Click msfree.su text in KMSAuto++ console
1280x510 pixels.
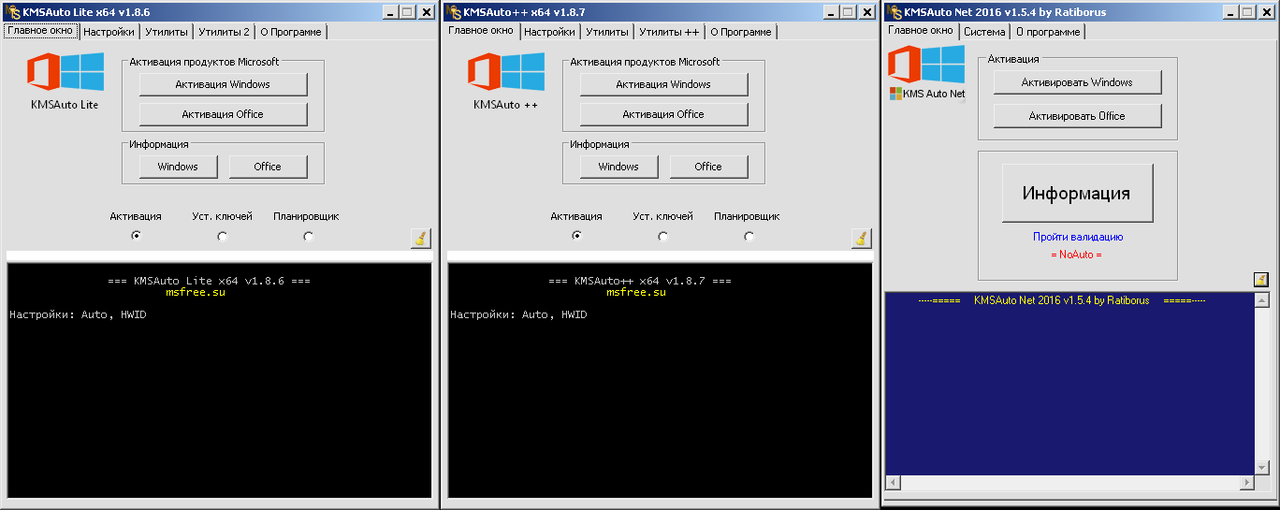tap(637, 293)
